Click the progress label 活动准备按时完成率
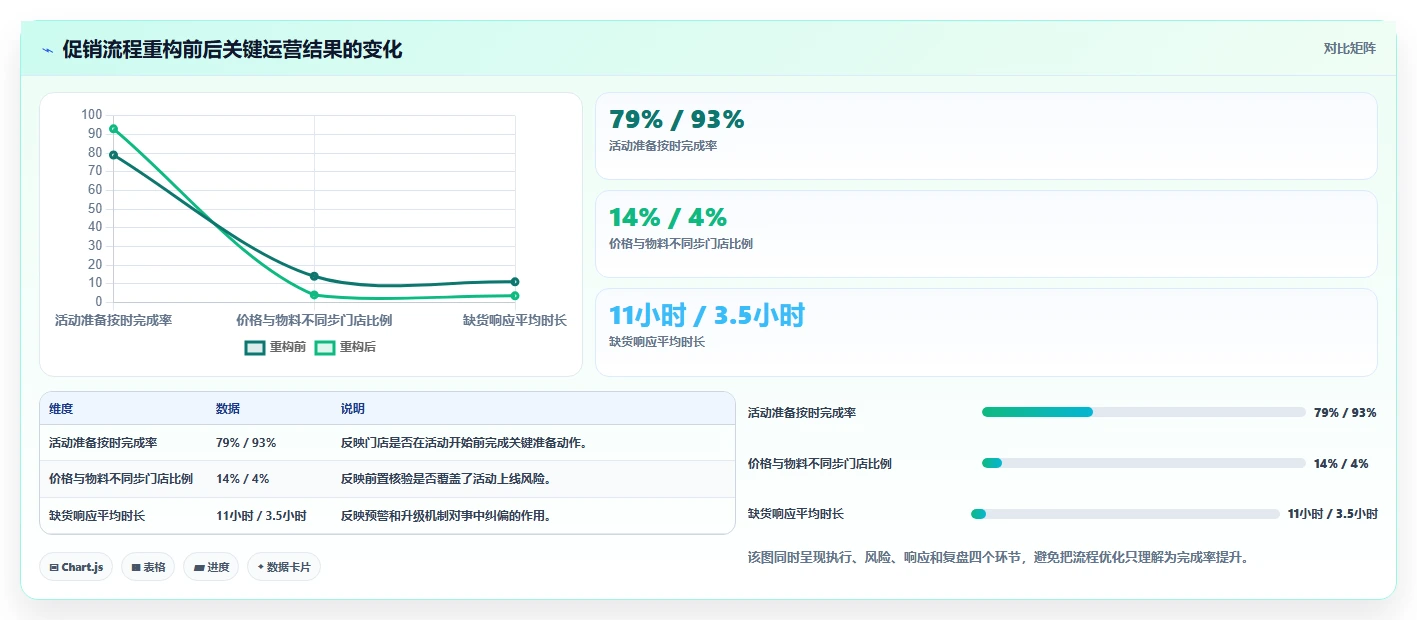 802,413
